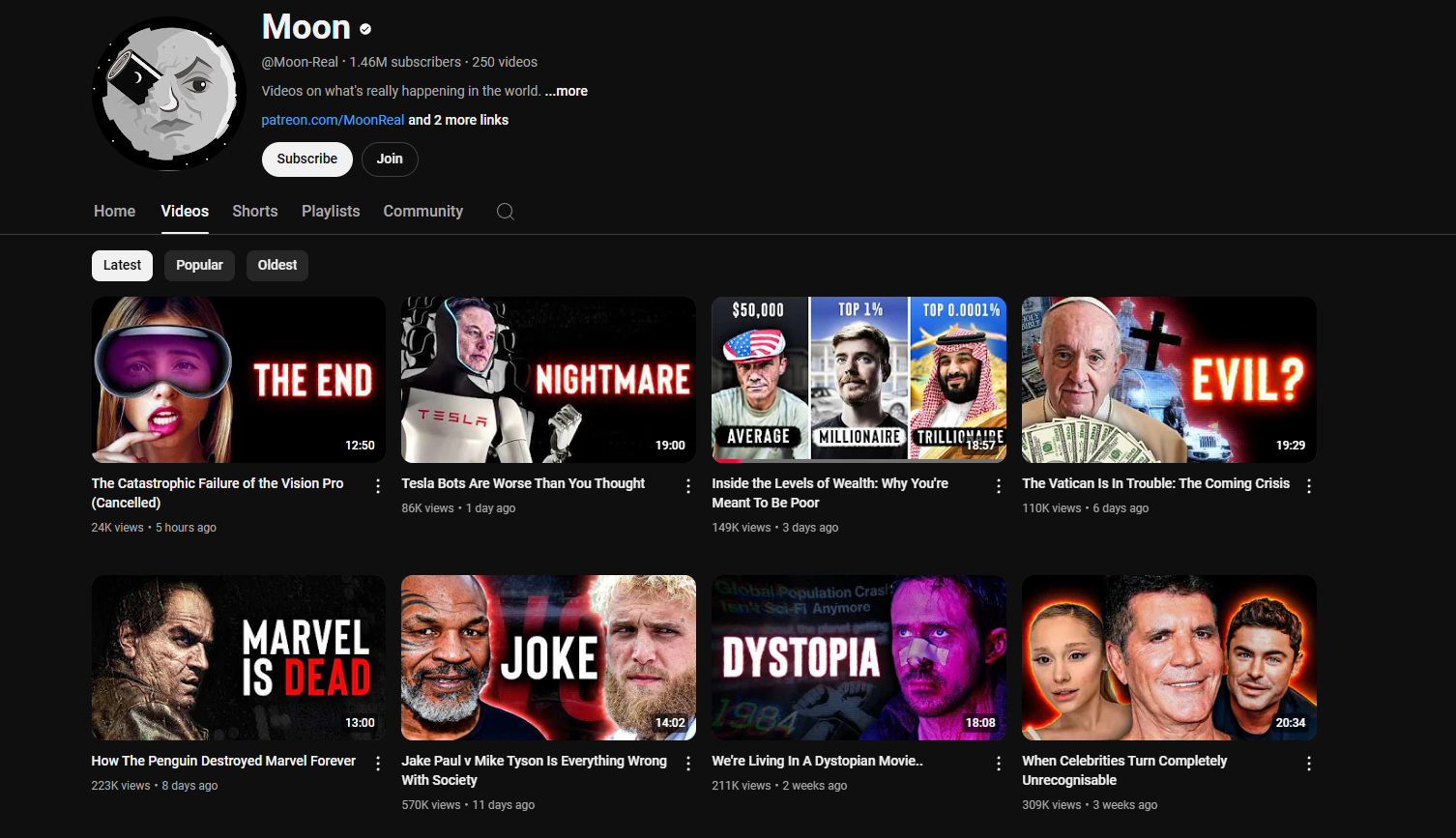Screen dimensions: 1456x838
Task: Play the 'DYSTOPIA' thumbnail
Action: (859, 657)
